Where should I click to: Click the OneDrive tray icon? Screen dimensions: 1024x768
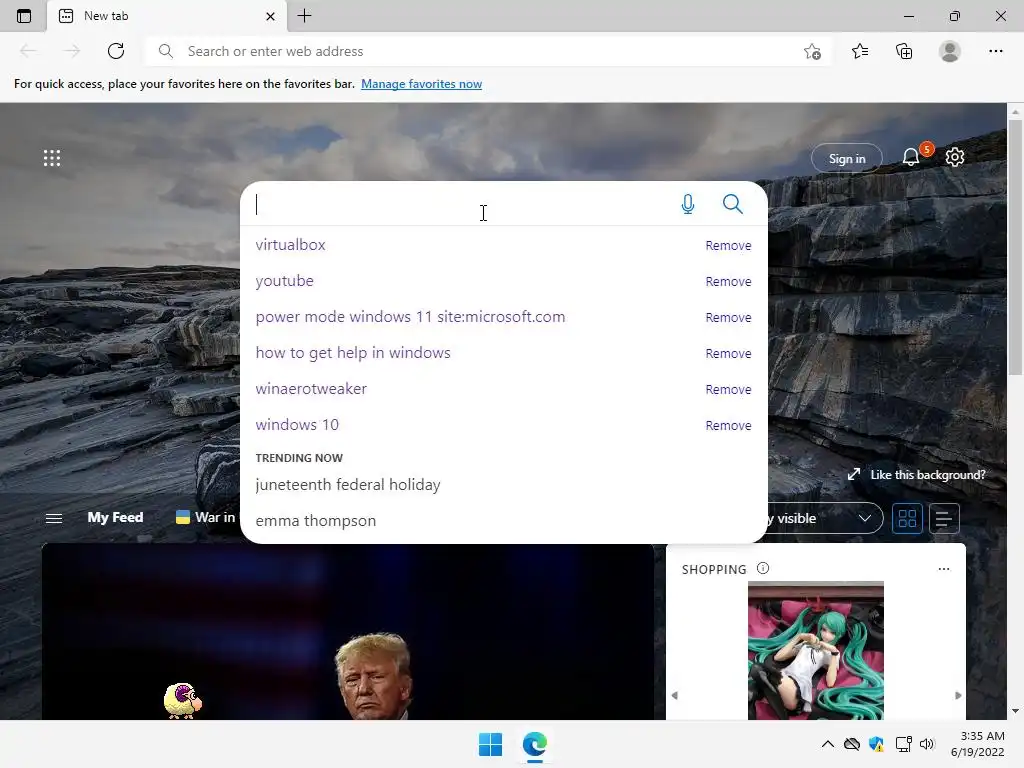pos(852,744)
